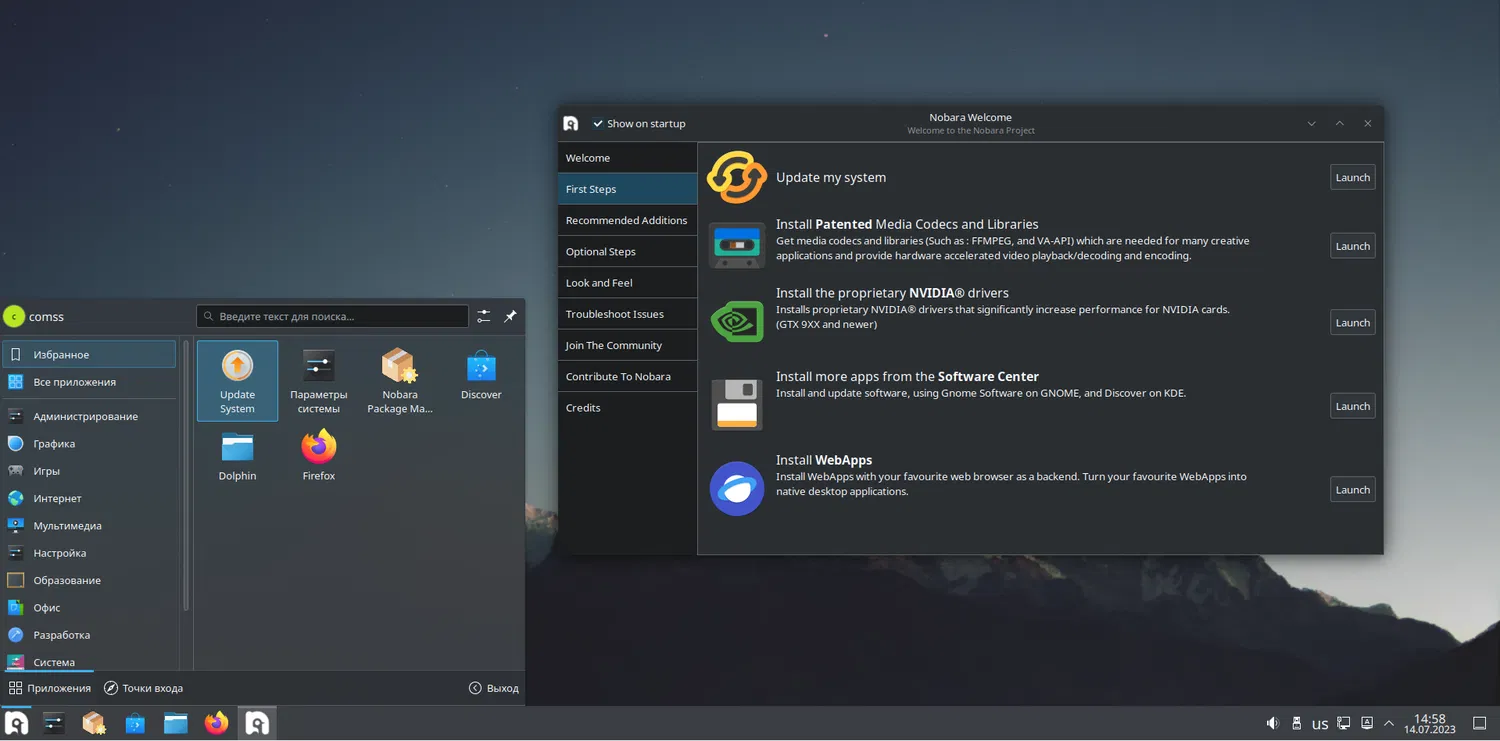
Task: Open the removable devices tray icon
Action: 1296,723
